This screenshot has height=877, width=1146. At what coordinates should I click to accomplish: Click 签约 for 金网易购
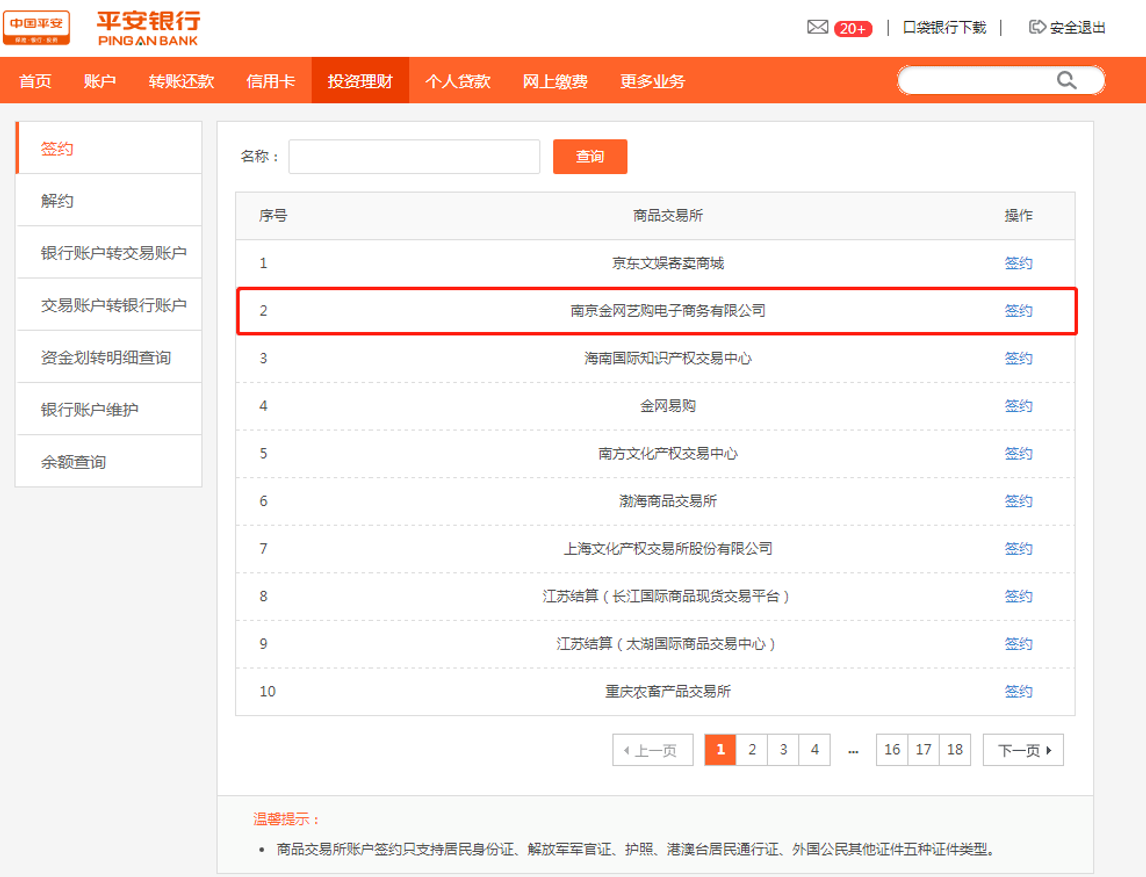1018,406
